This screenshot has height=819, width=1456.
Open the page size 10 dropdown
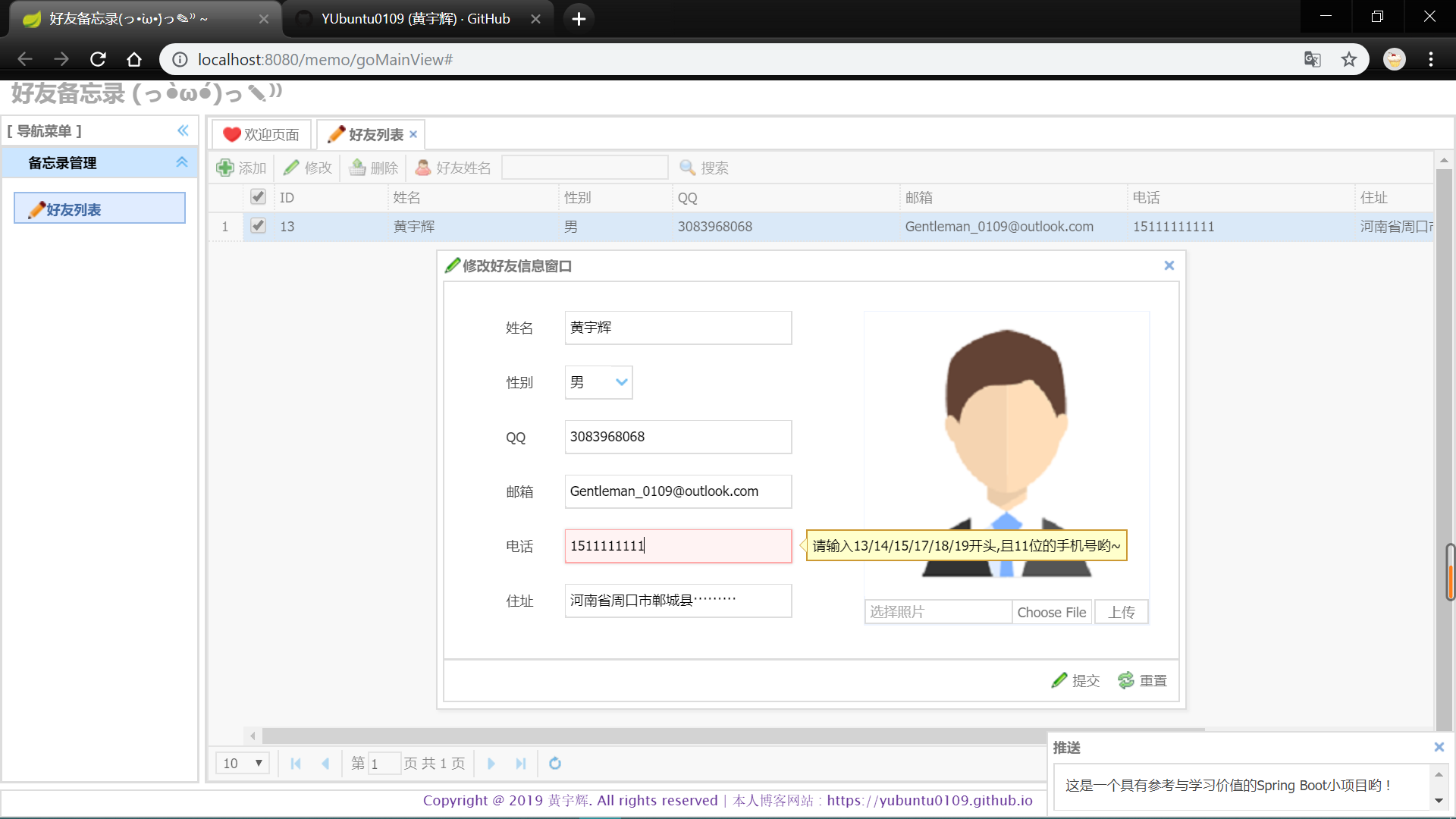pos(243,763)
